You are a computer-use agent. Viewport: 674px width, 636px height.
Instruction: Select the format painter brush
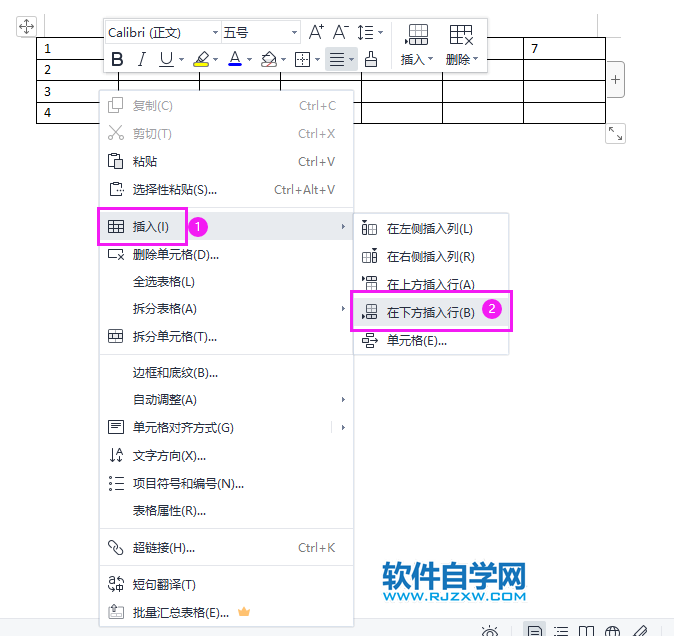[371, 59]
